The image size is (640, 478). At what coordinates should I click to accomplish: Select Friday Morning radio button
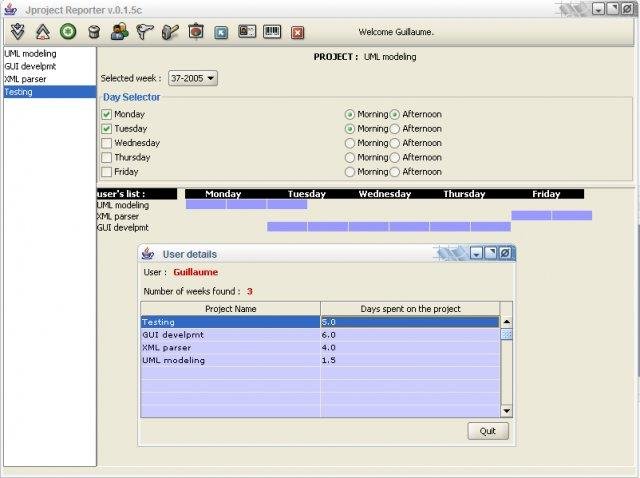coord(349,171)
